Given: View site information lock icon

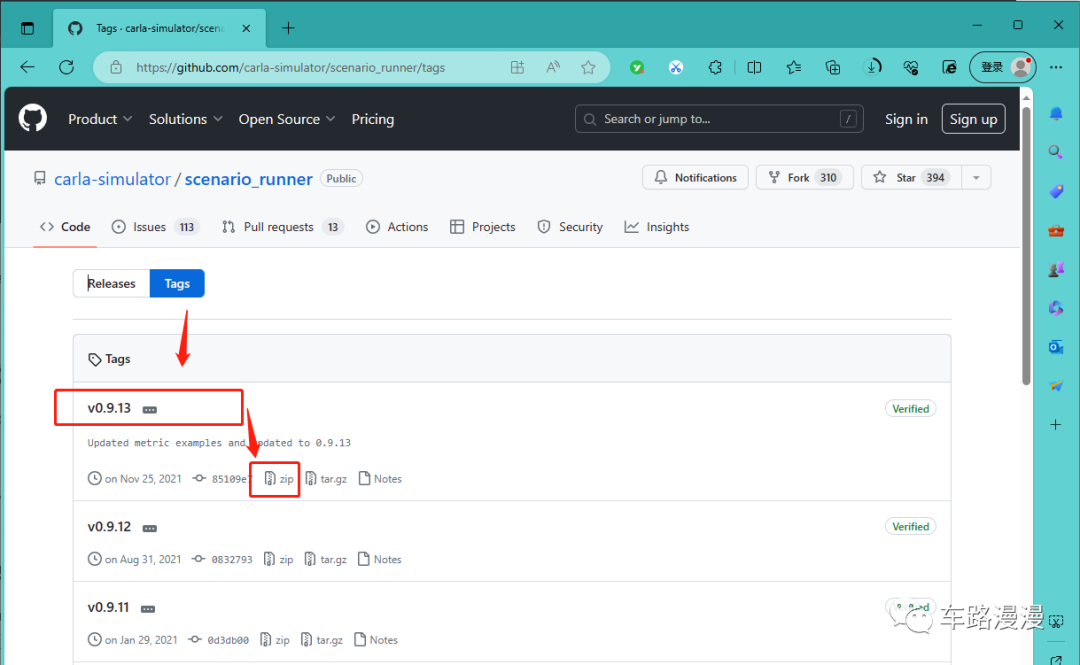Looking at the screenshot, I should 116,68.
